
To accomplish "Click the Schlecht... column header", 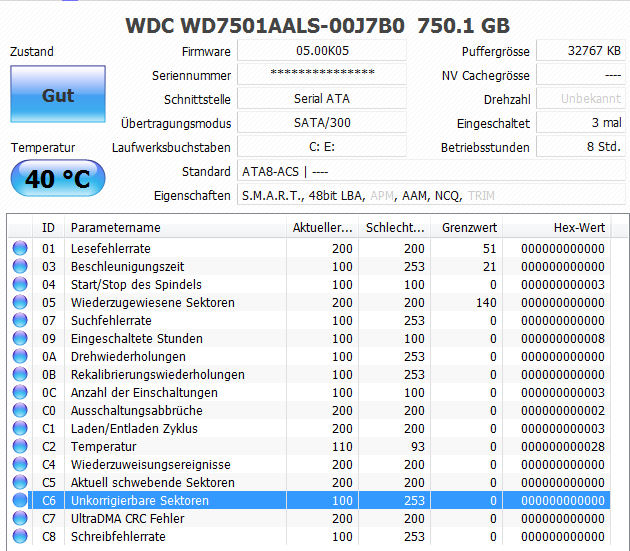I will 395,227.
